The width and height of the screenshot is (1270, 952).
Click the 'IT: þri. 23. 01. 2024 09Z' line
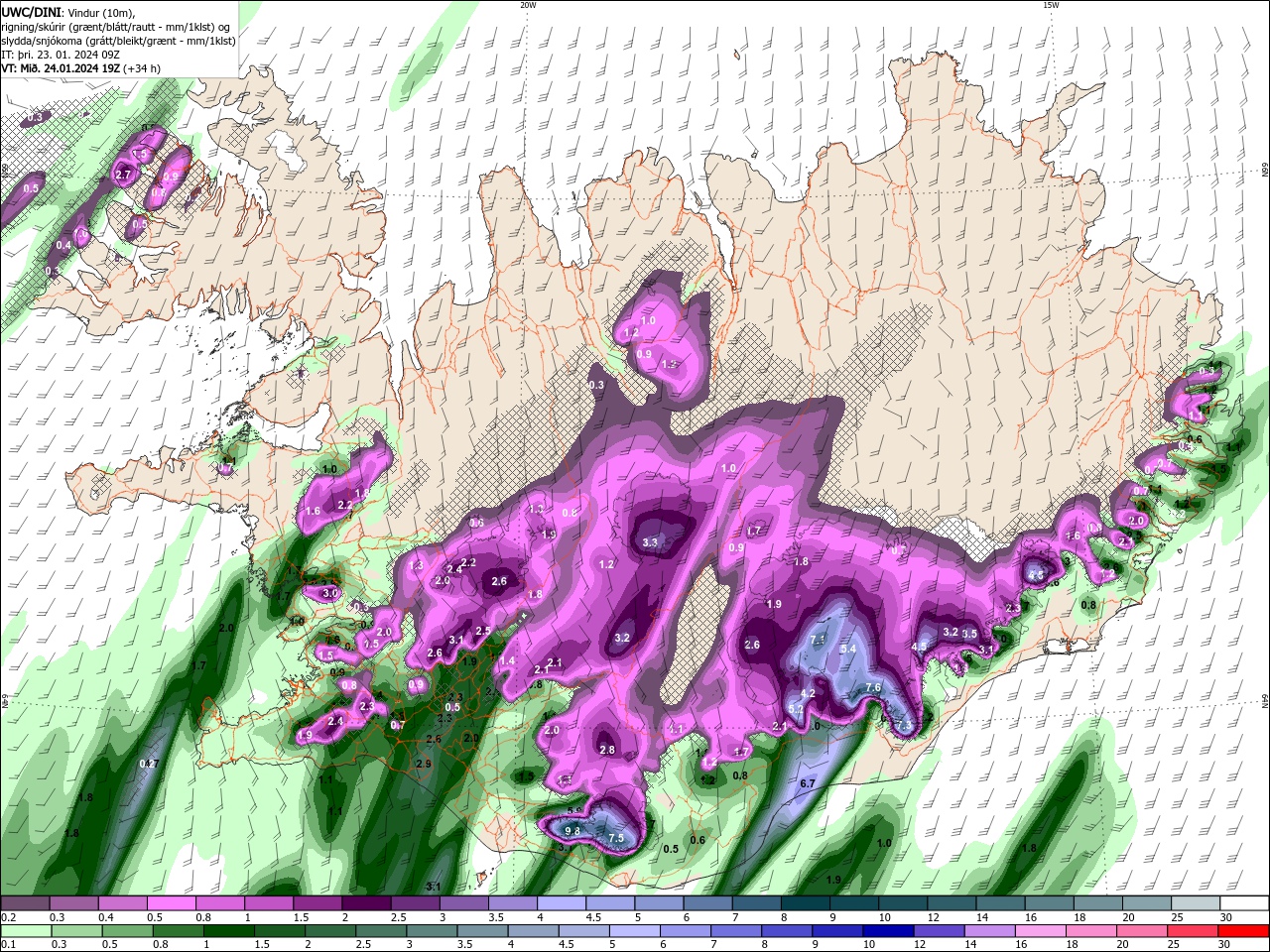click(x=61, y=54)
